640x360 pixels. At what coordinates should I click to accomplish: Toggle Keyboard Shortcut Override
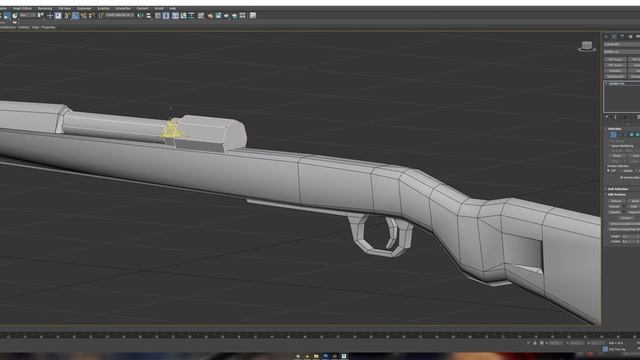[58, 16]
